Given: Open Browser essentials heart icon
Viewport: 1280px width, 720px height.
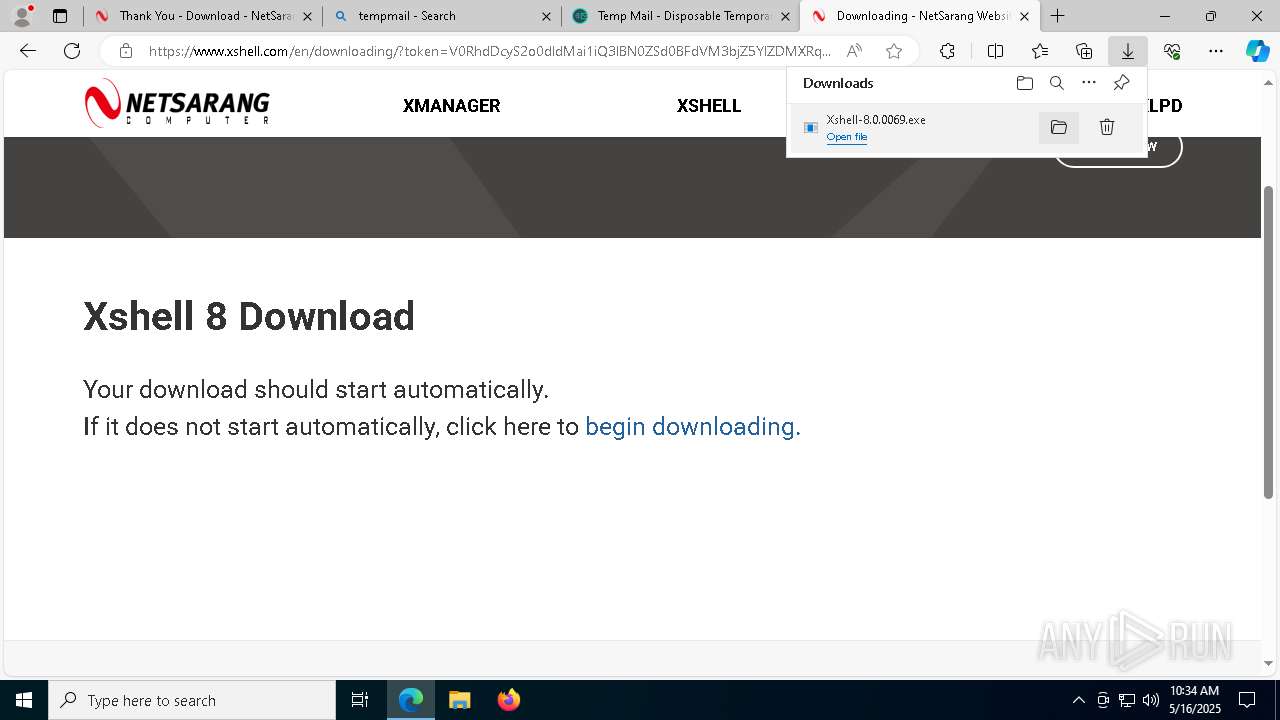Looking at the screenshot, I should click(1172, 51).
